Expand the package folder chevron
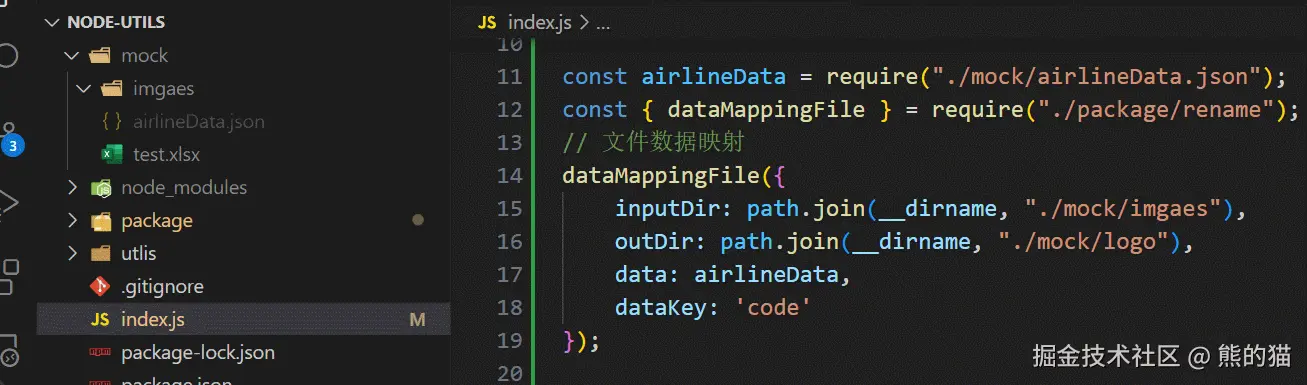This screenshot has width=1307, height=385. click(72, 220)
